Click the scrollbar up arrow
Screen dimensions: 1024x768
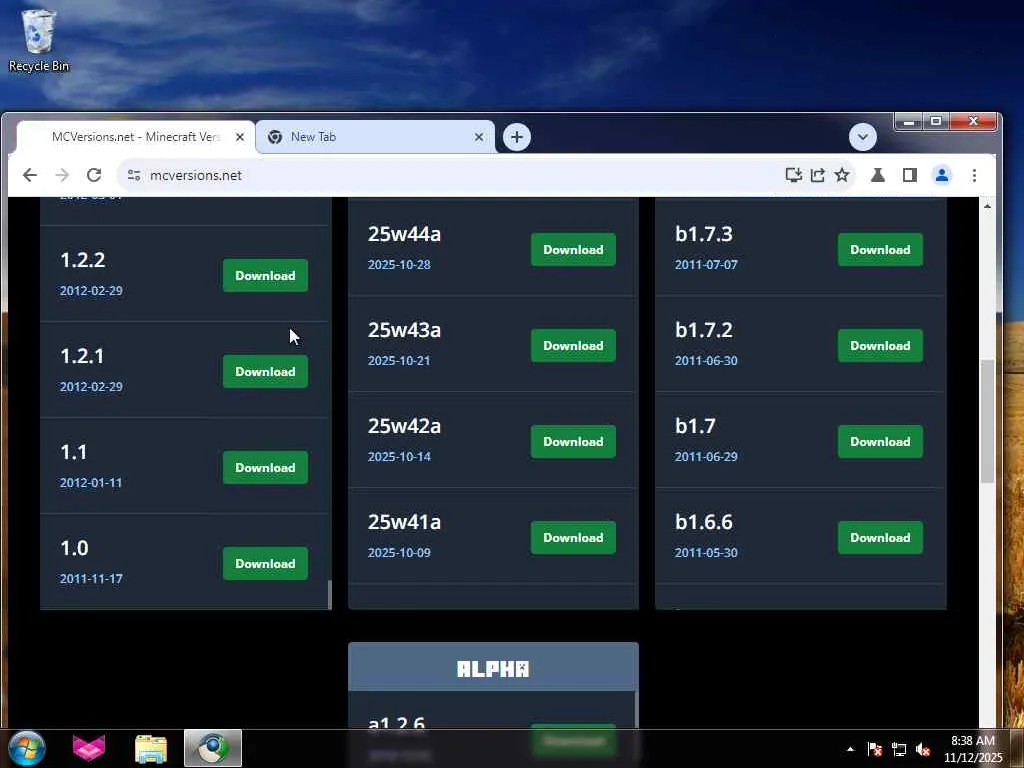pos(987,206)
